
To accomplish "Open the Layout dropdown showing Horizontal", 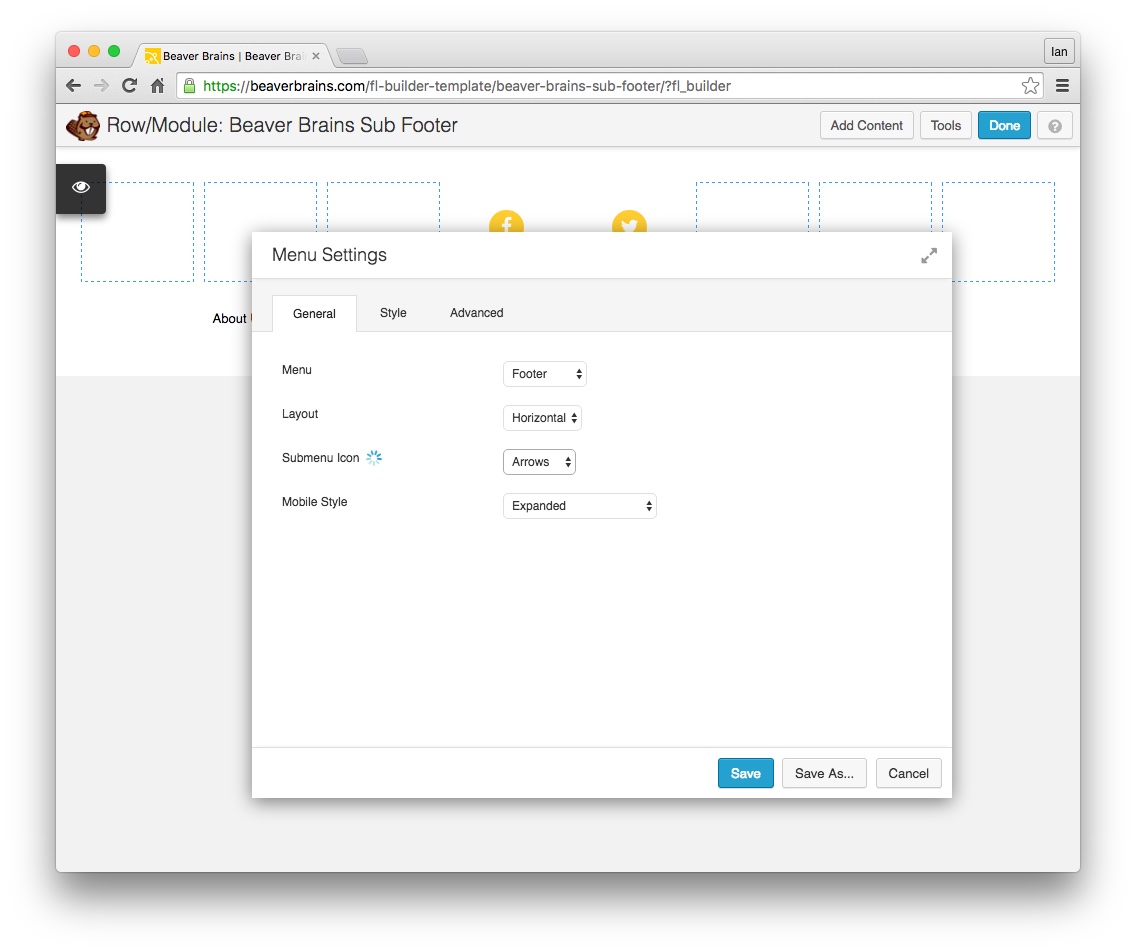I will (x=543, y=418).
